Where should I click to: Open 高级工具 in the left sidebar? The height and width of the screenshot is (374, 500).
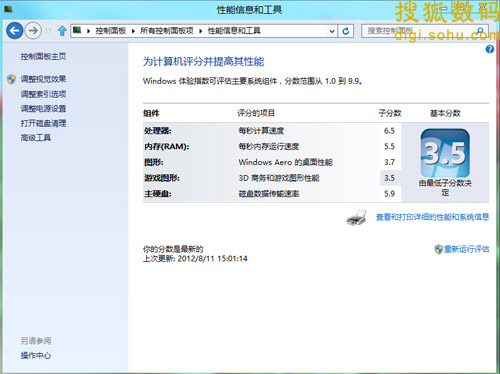[36, 138]
